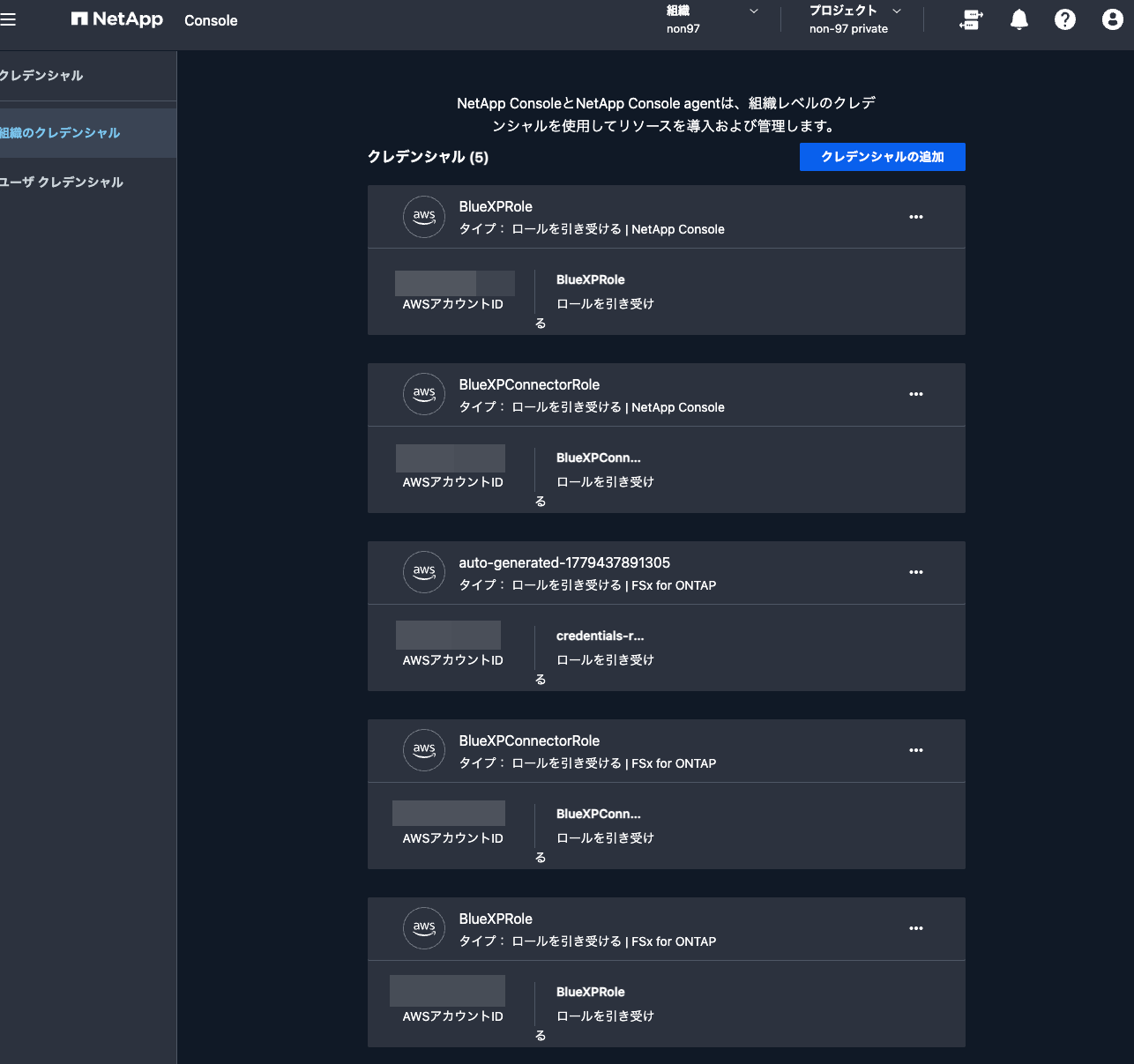Image resolution: width=1134 pixels, height=1064 pixels.
Task: Open more options for BlueXPRole NetApp Console credential
Action: point(916,217)
